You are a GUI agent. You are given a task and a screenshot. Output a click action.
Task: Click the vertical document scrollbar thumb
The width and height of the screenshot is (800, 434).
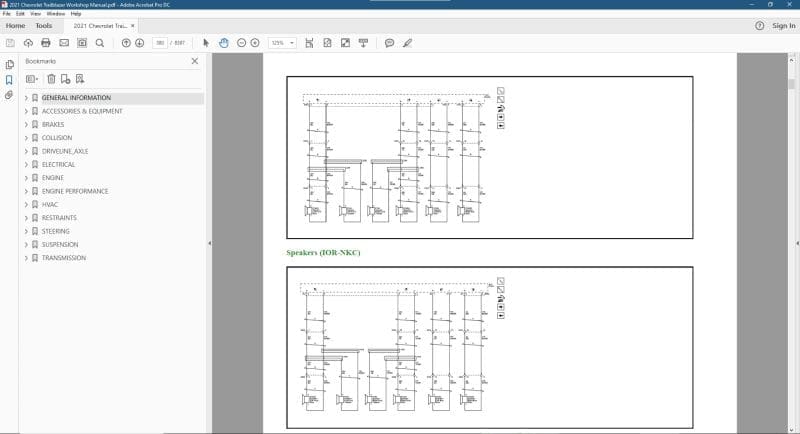(791, 84)
